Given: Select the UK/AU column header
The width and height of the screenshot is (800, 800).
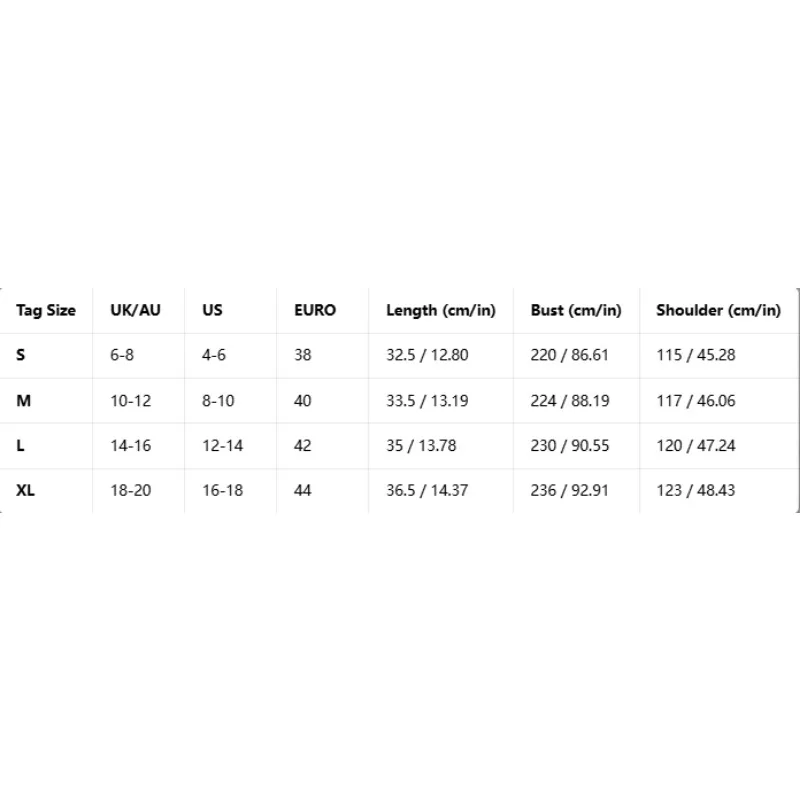Looking at the screenshot, I should pyautogui.click(x=135, y=310).
